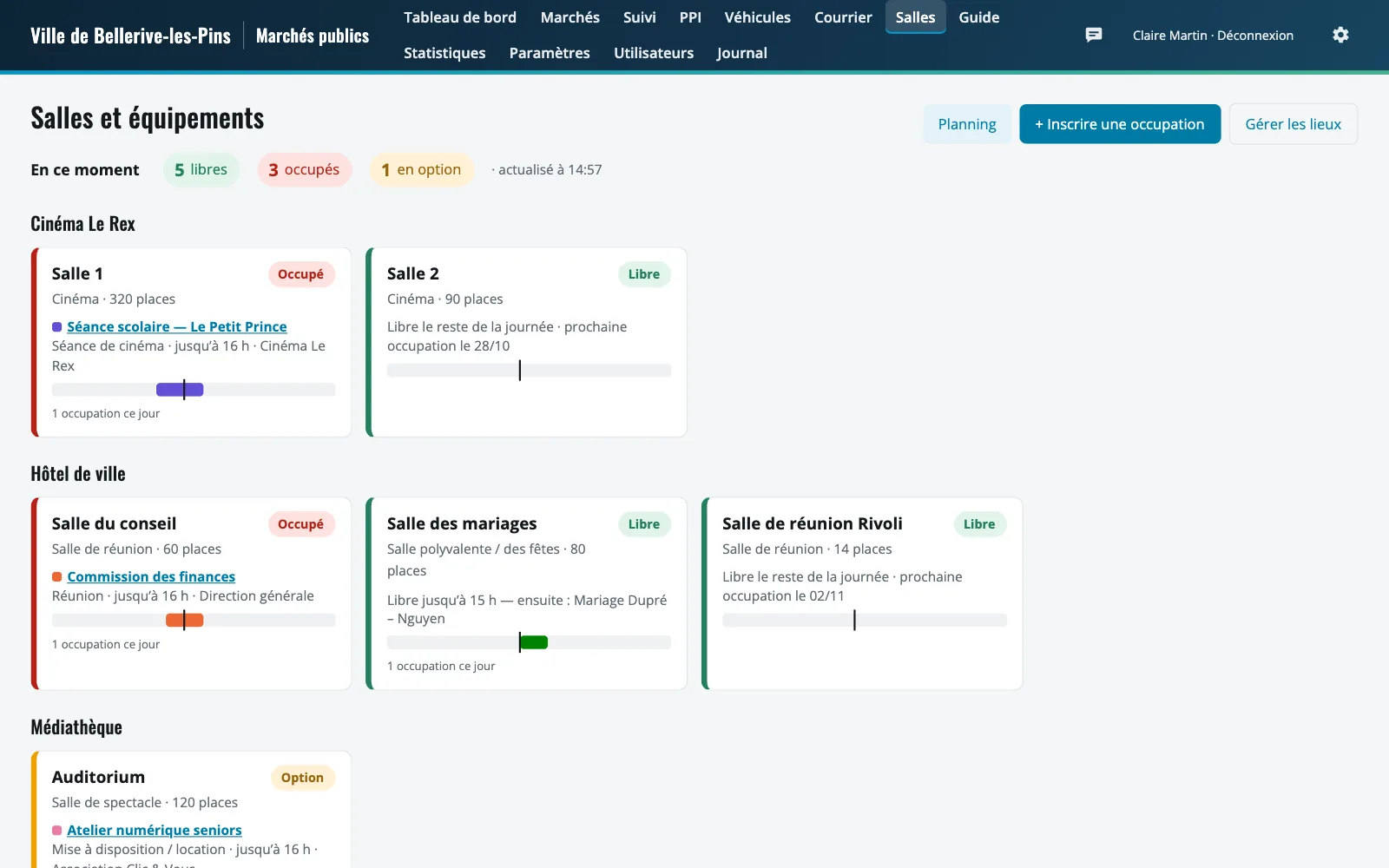Viewport: 1389px width, 868px height.
Task: Open the Guide menu
Action: point(978,17)
